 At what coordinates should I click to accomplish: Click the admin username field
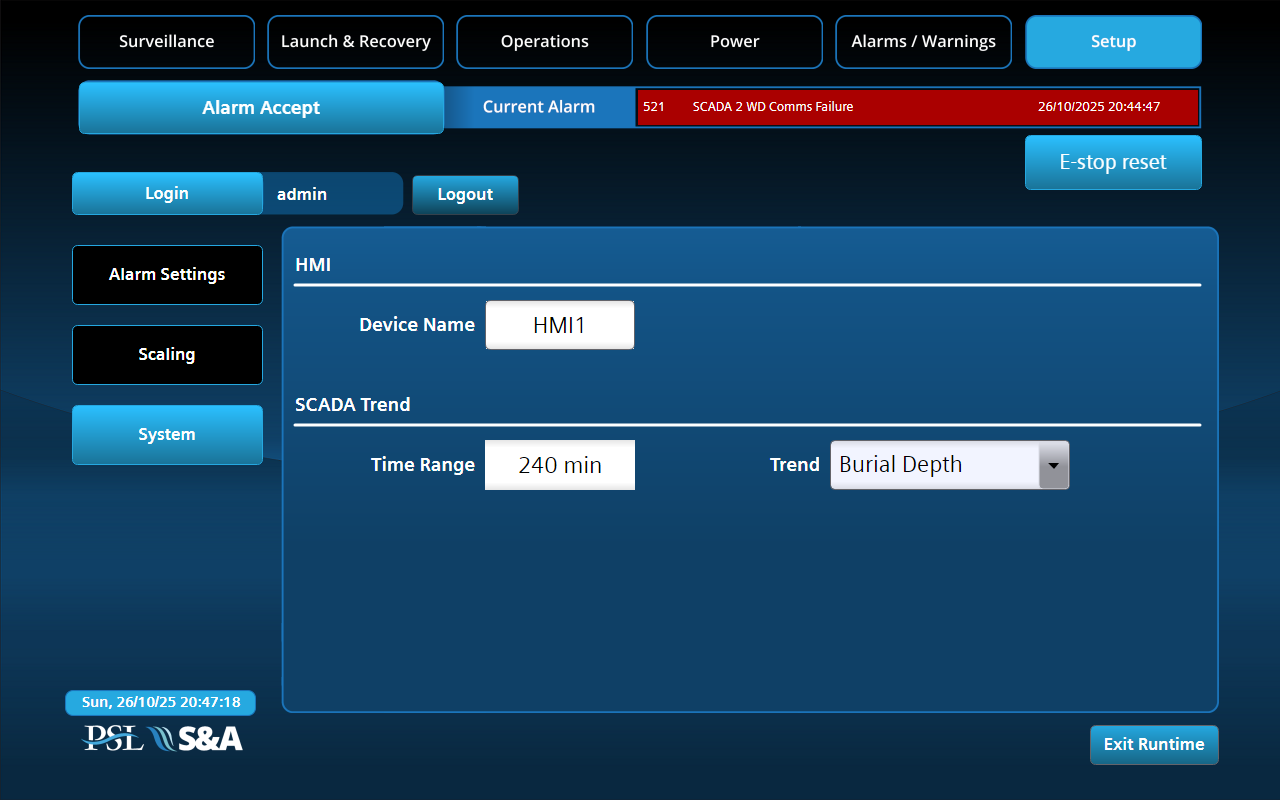pyautogui.click(x=331, y=194)
